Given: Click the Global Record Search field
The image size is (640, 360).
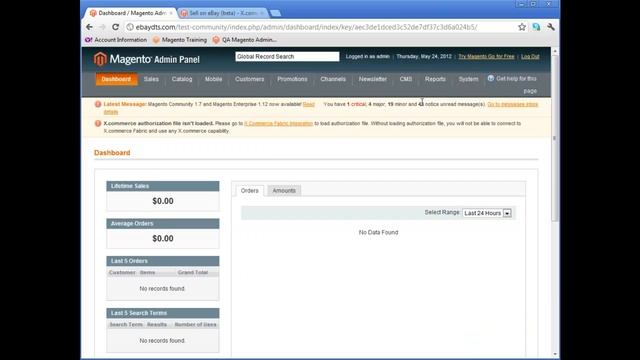Looking at the screenshot, I should (287, 56).
